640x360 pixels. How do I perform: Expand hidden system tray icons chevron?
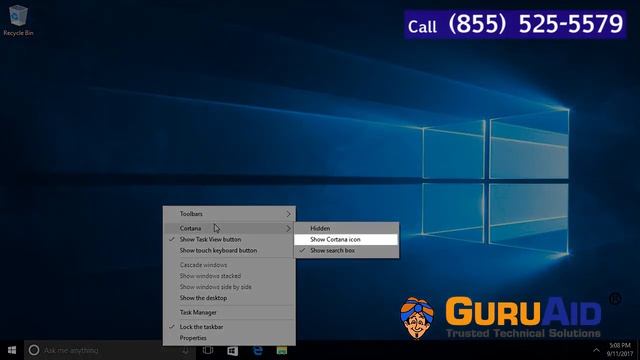coord(596,350)
